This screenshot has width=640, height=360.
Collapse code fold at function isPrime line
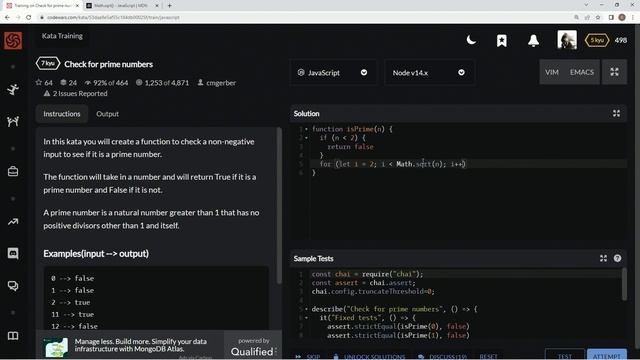pyautogui.click(x=307, y=129)
